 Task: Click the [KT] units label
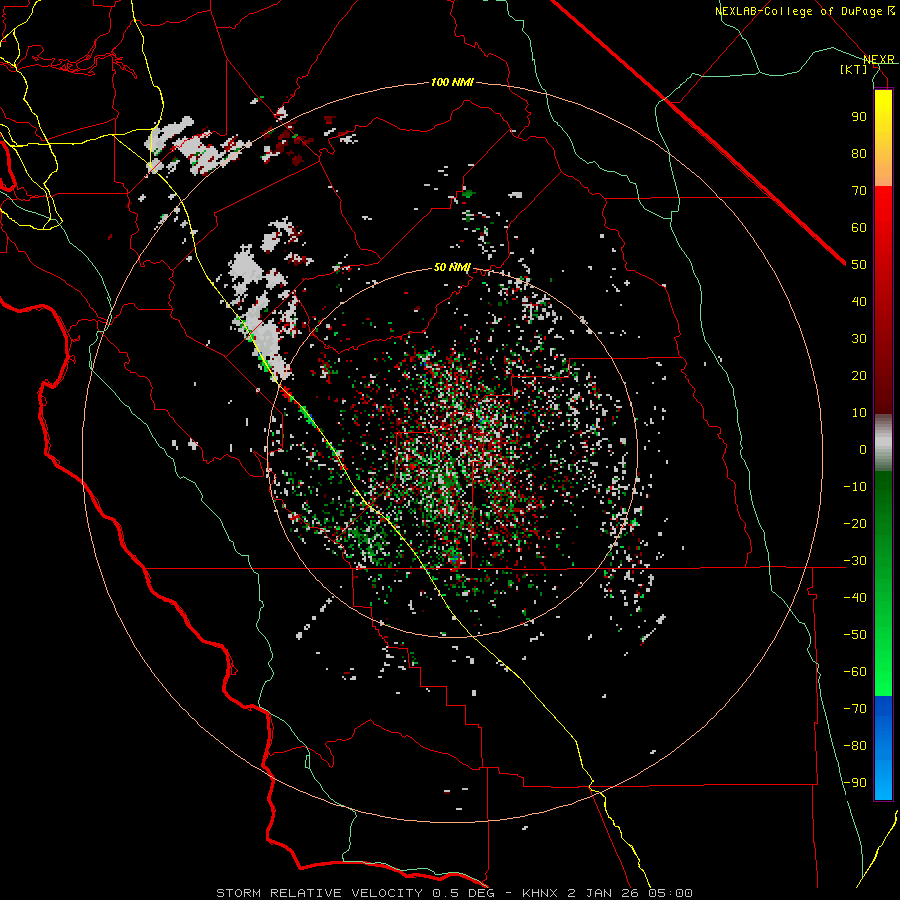coord(853,69)
